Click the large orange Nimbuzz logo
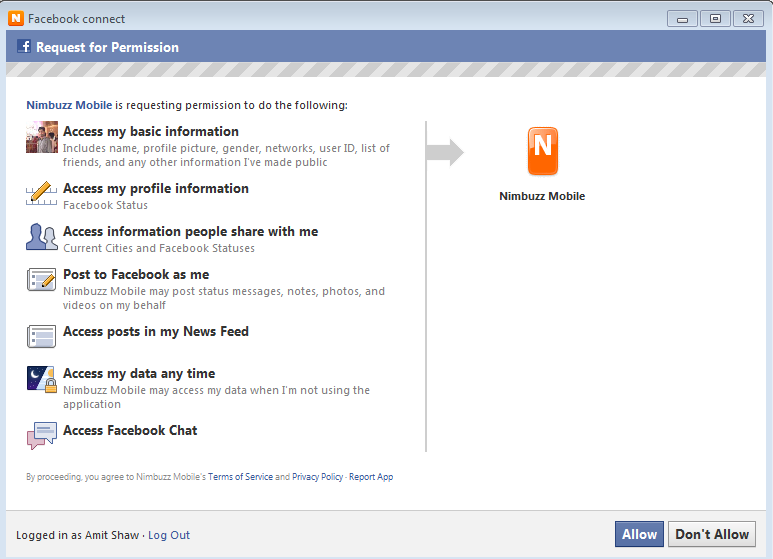Image resolution: width=773 pixels, height=559 pixels. (x=543, y=151)
